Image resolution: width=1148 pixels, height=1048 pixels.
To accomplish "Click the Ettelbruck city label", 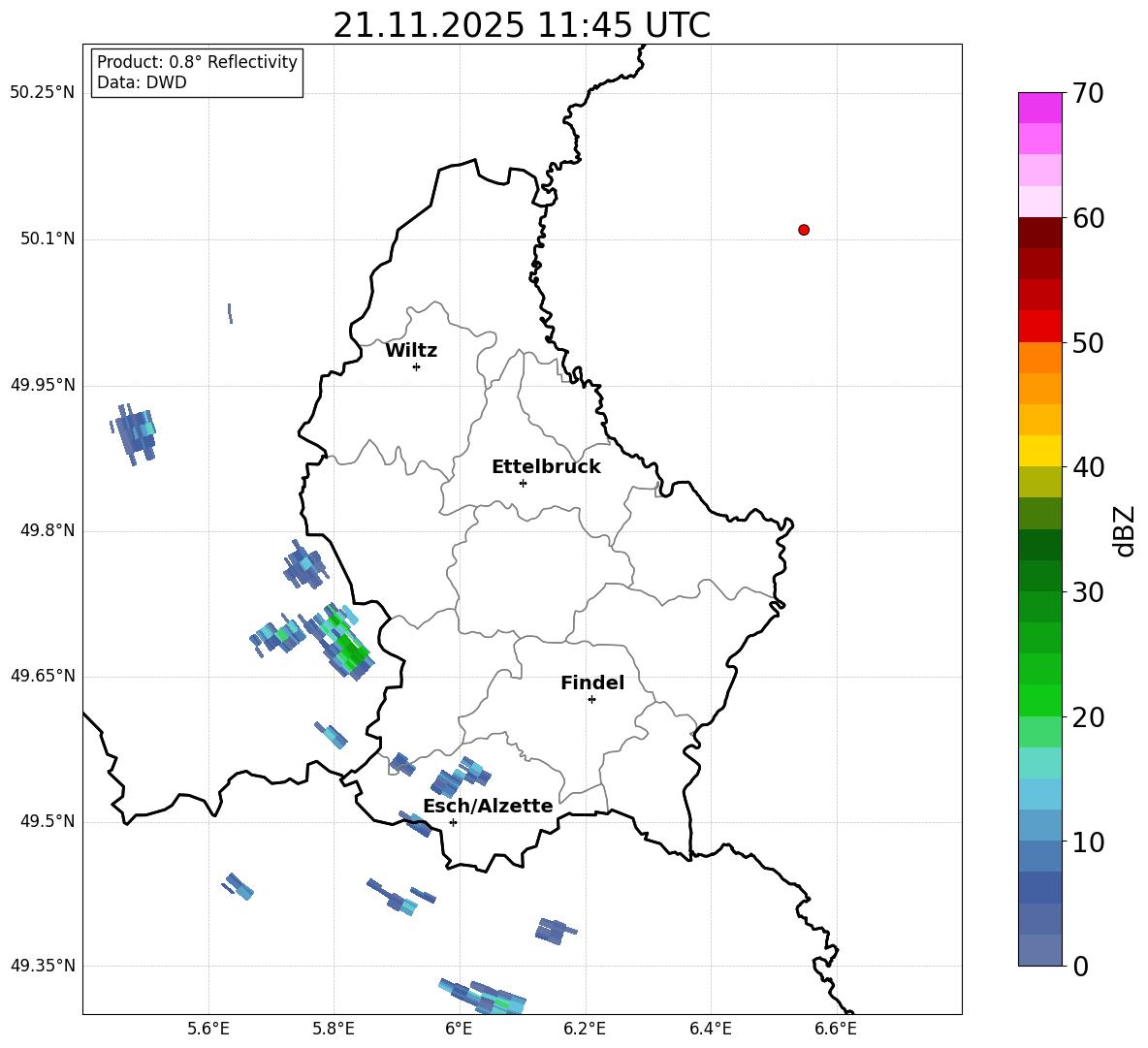I will (x=546, y=467).
